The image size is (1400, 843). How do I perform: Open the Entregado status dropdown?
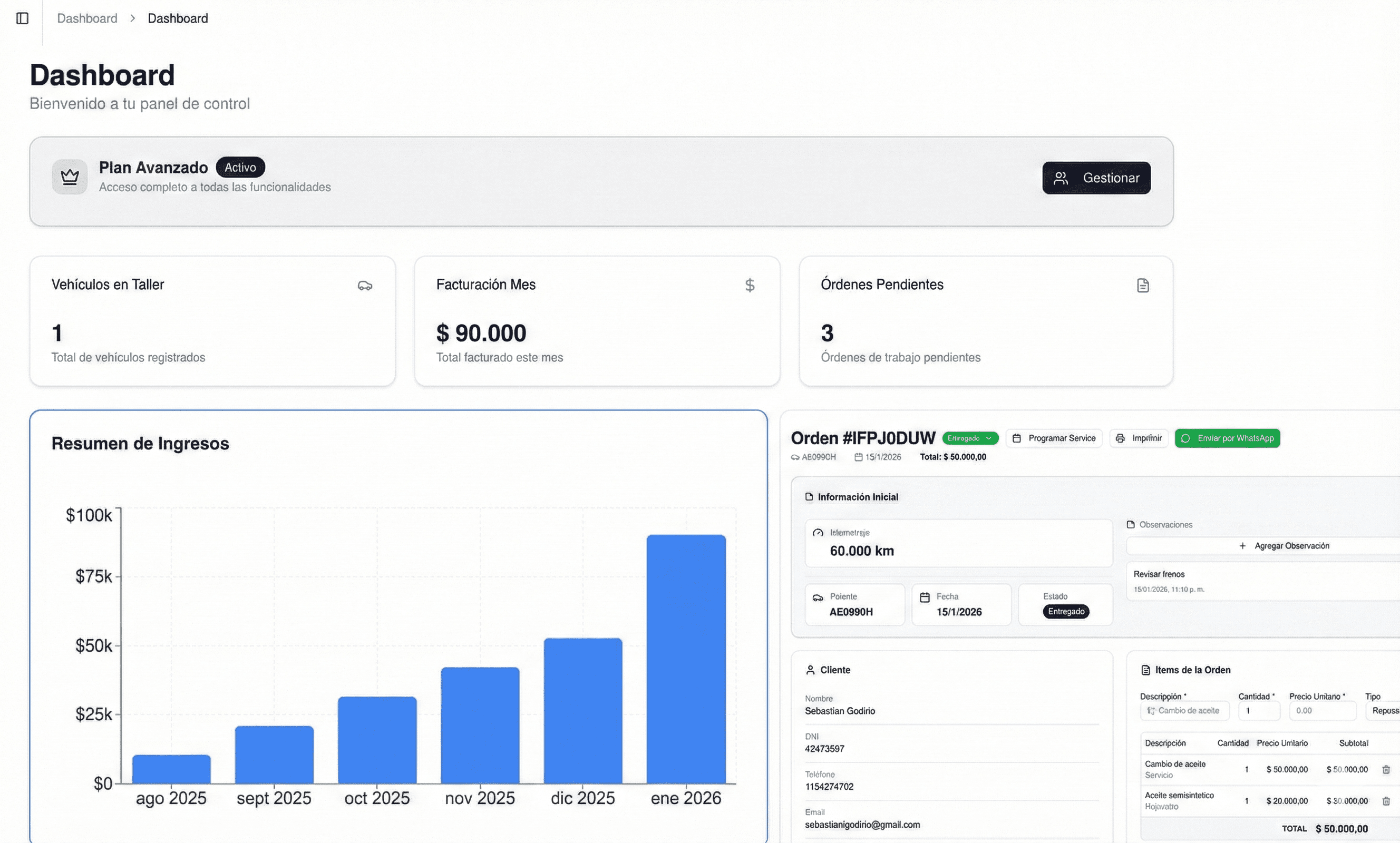tap(970, 438)
